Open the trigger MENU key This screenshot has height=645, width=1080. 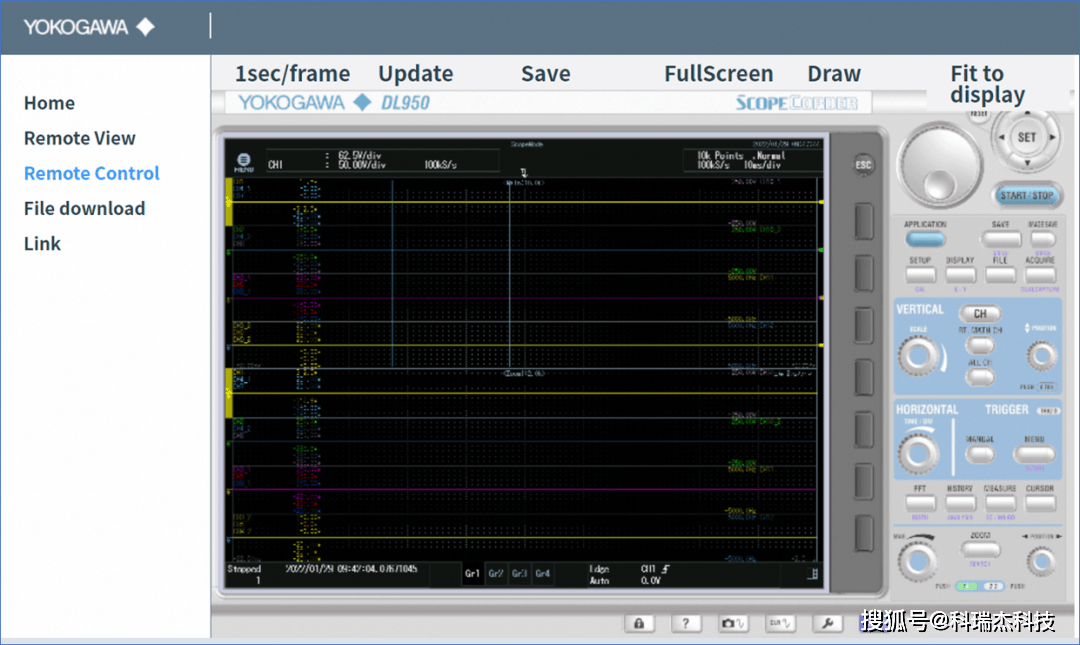coord(1034,454)
